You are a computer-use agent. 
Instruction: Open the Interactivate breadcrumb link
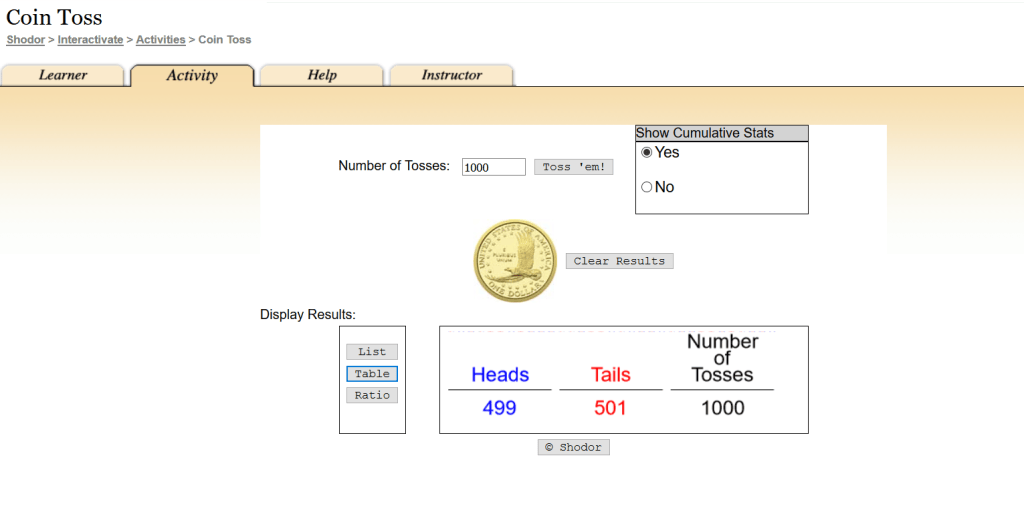click(x=90, y=40)
